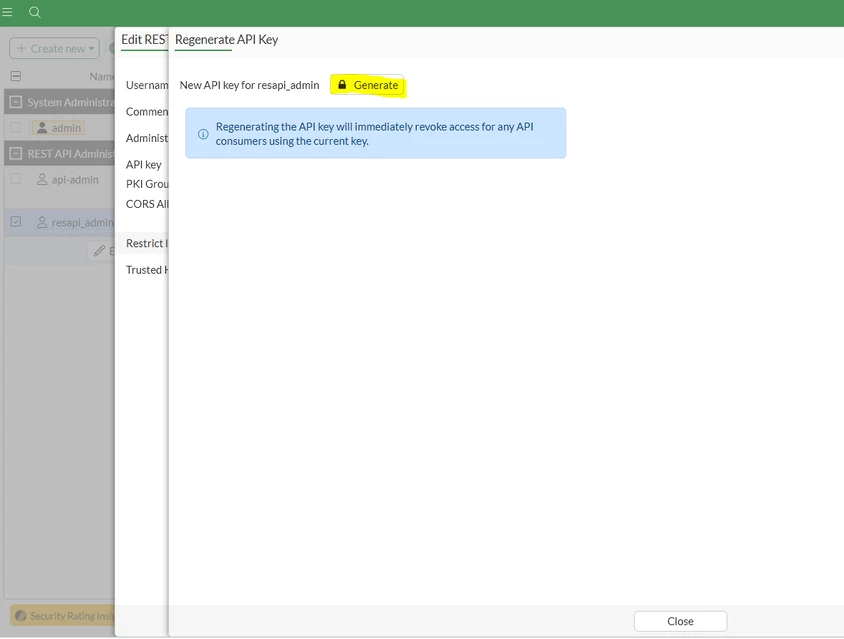The image size is (844, 639).
Task: Click the api-admin user icon
Action: point(42,179)
